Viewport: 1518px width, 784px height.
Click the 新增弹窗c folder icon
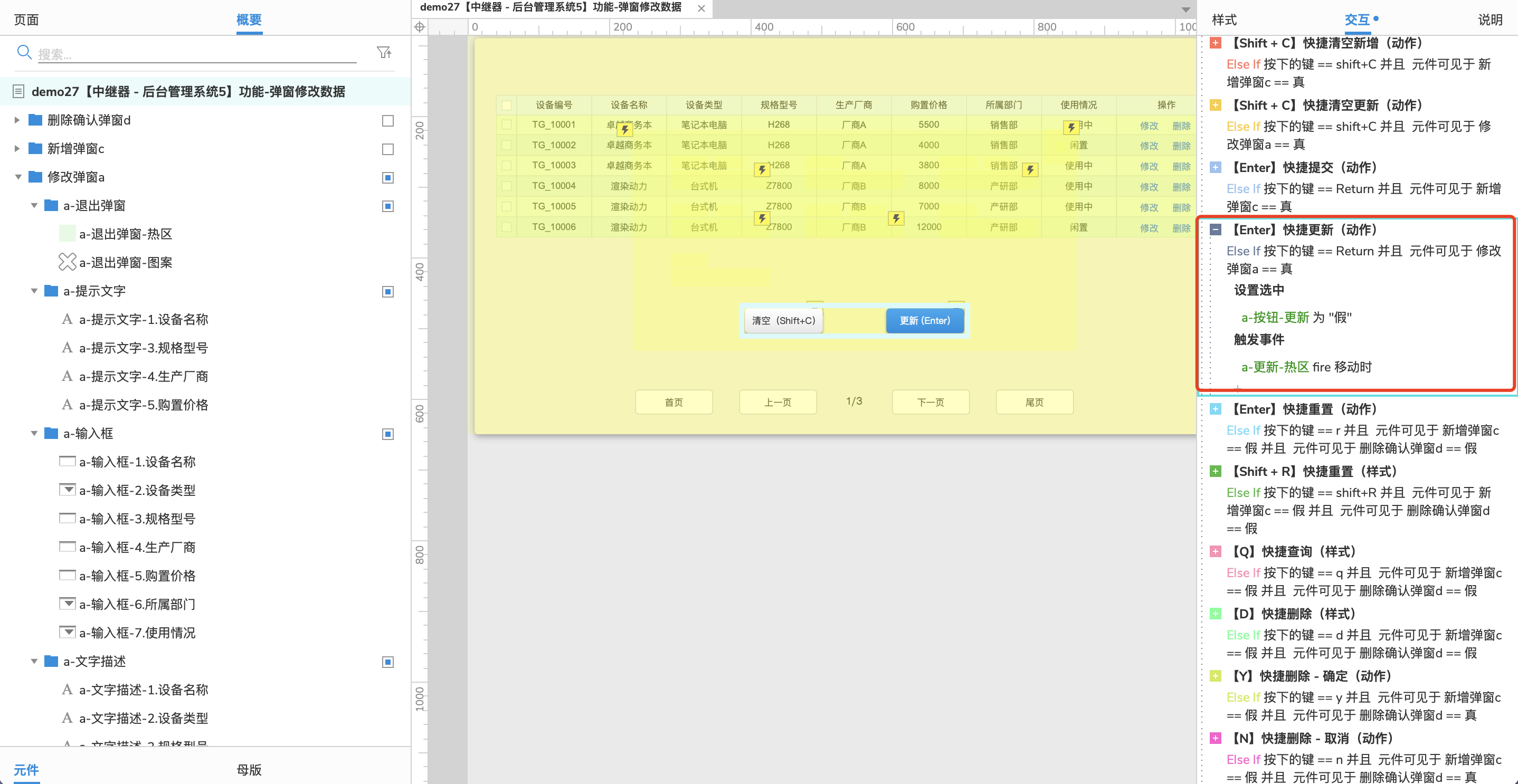(35, 148)
